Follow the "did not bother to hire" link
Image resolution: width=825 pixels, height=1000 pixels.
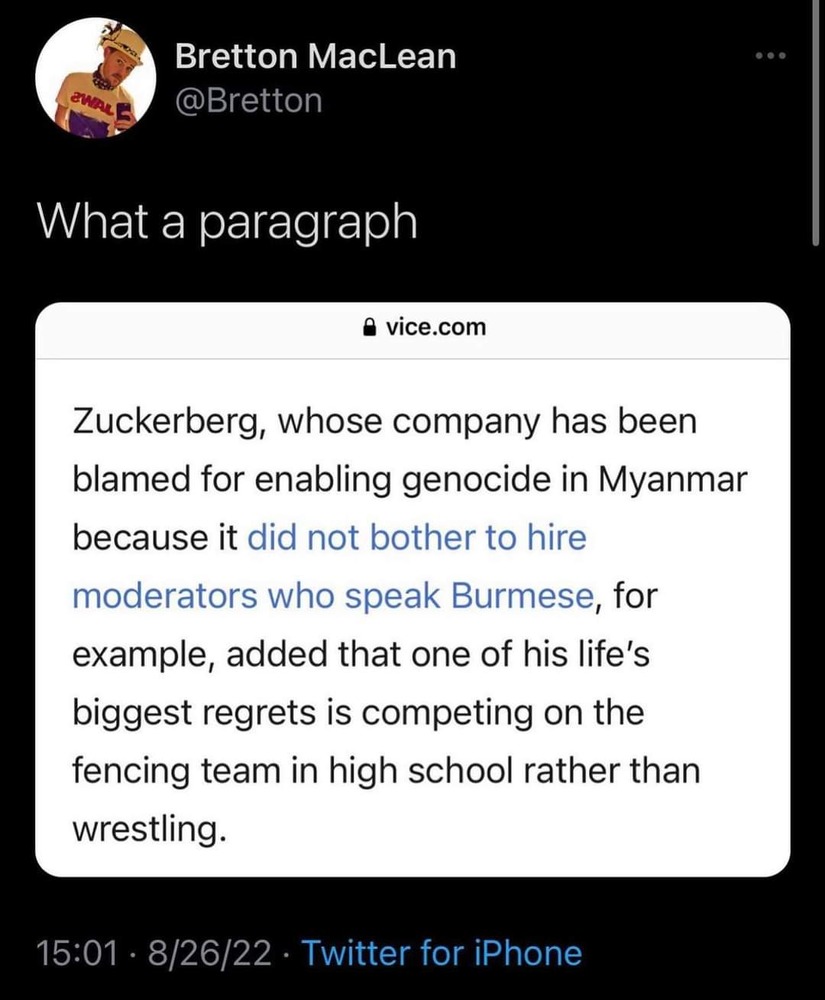(416, 538)
